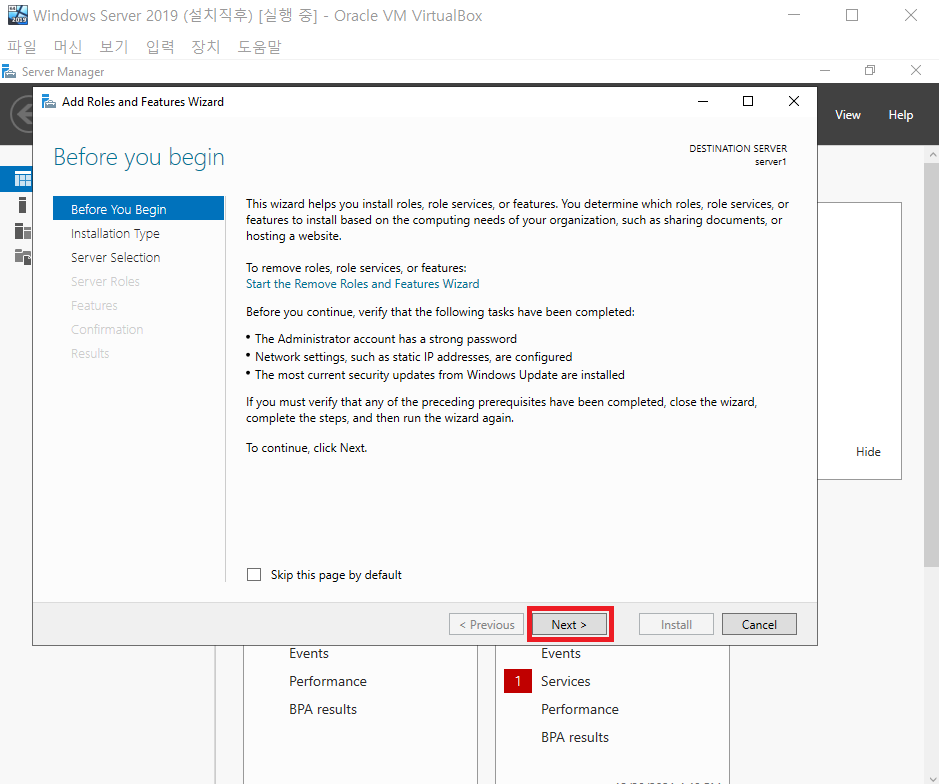Image resolution: width=939 pixels, height=784 pixels.
Task: Click File and Storage Services sidebar icon
Action: (x=23, y=256)
